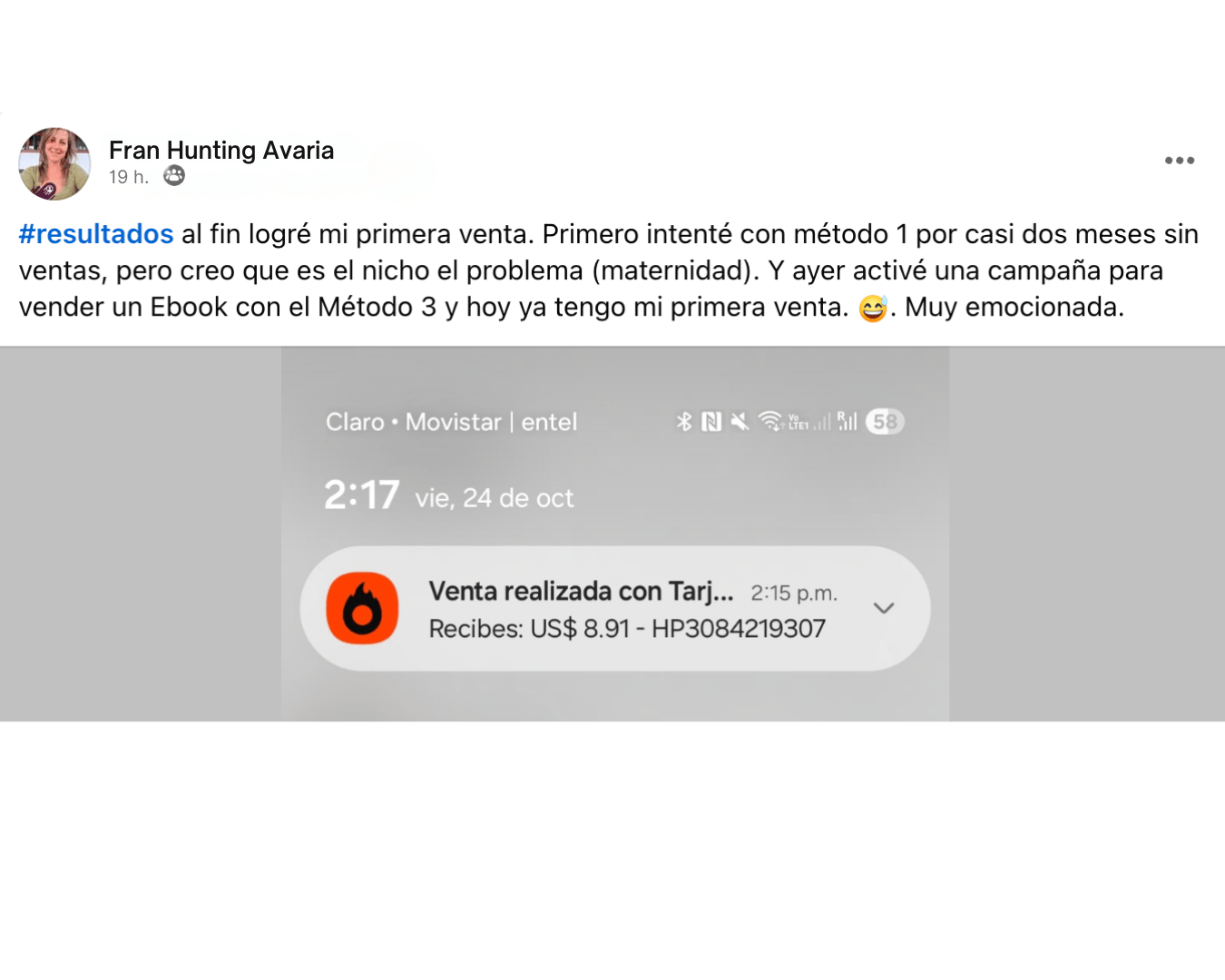
Task: Click the #resultados hashtag
Action: [x=96, y=234]
